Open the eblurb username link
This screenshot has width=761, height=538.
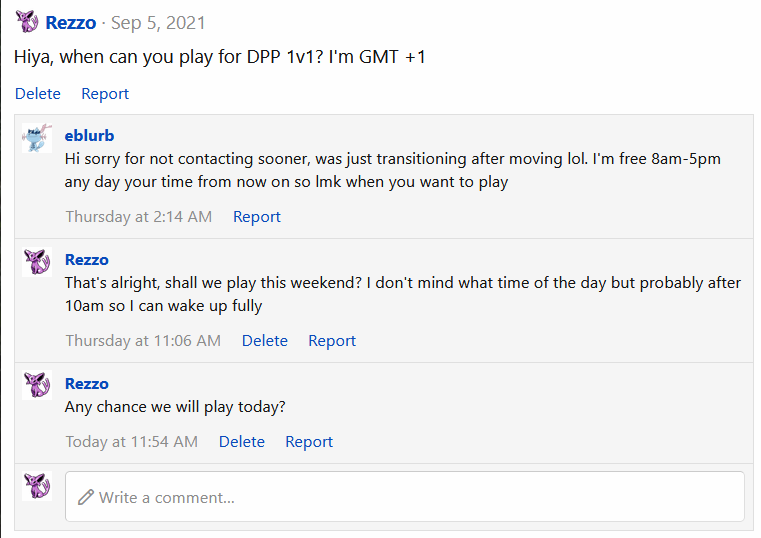tap(89, 135)
